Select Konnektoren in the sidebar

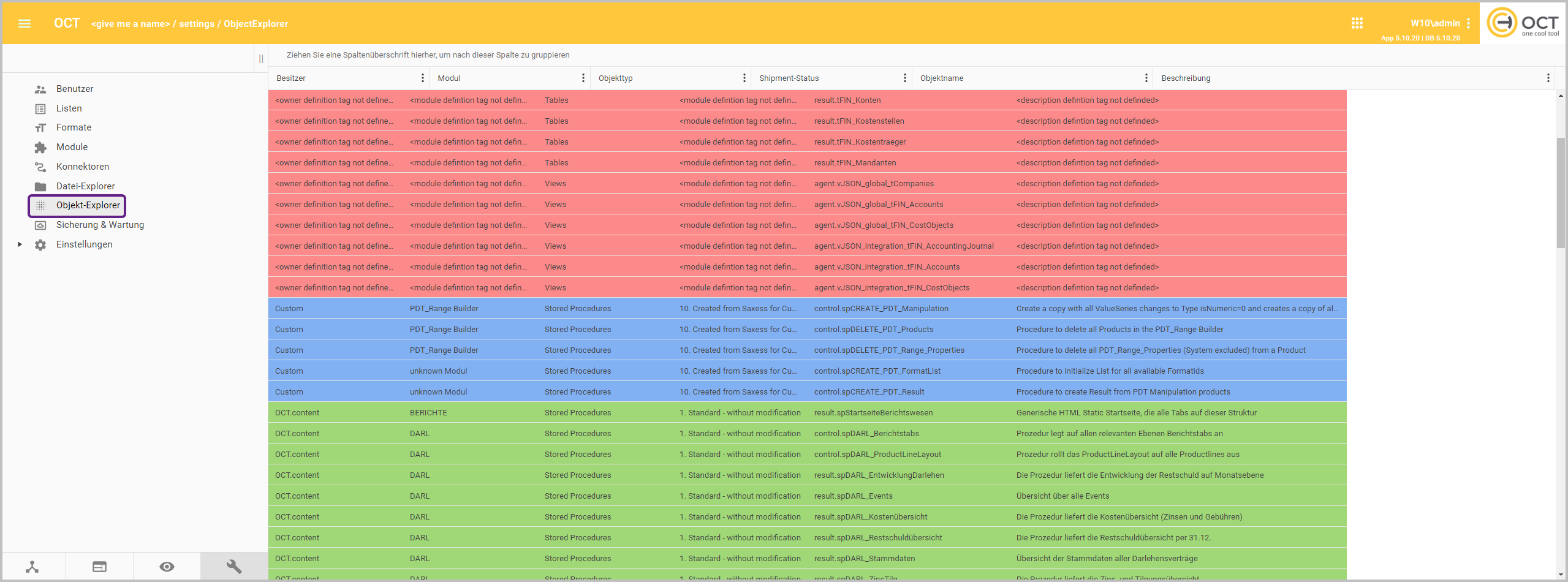click(x=82, y=167)
